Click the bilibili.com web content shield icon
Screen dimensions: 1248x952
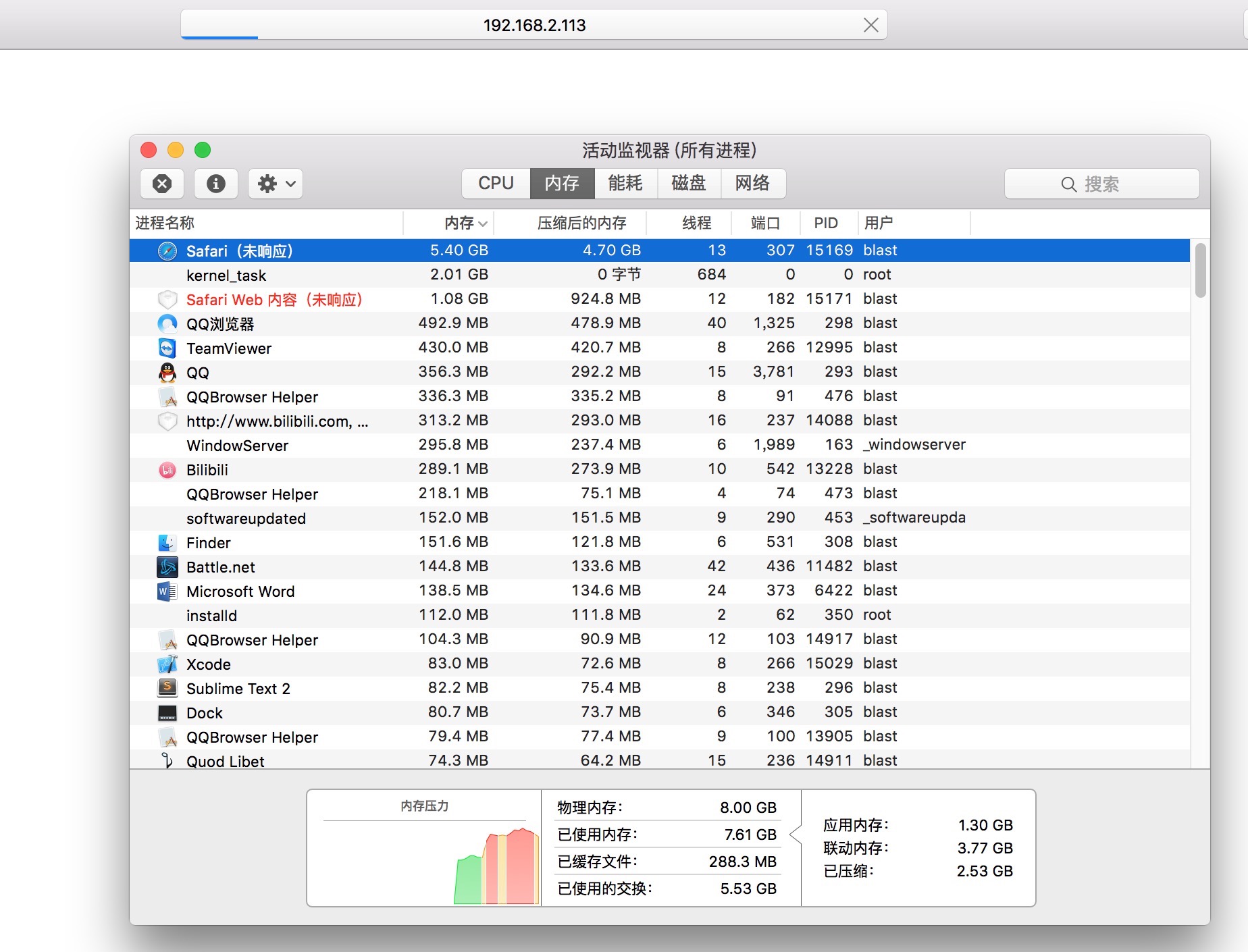coord(167,421)
